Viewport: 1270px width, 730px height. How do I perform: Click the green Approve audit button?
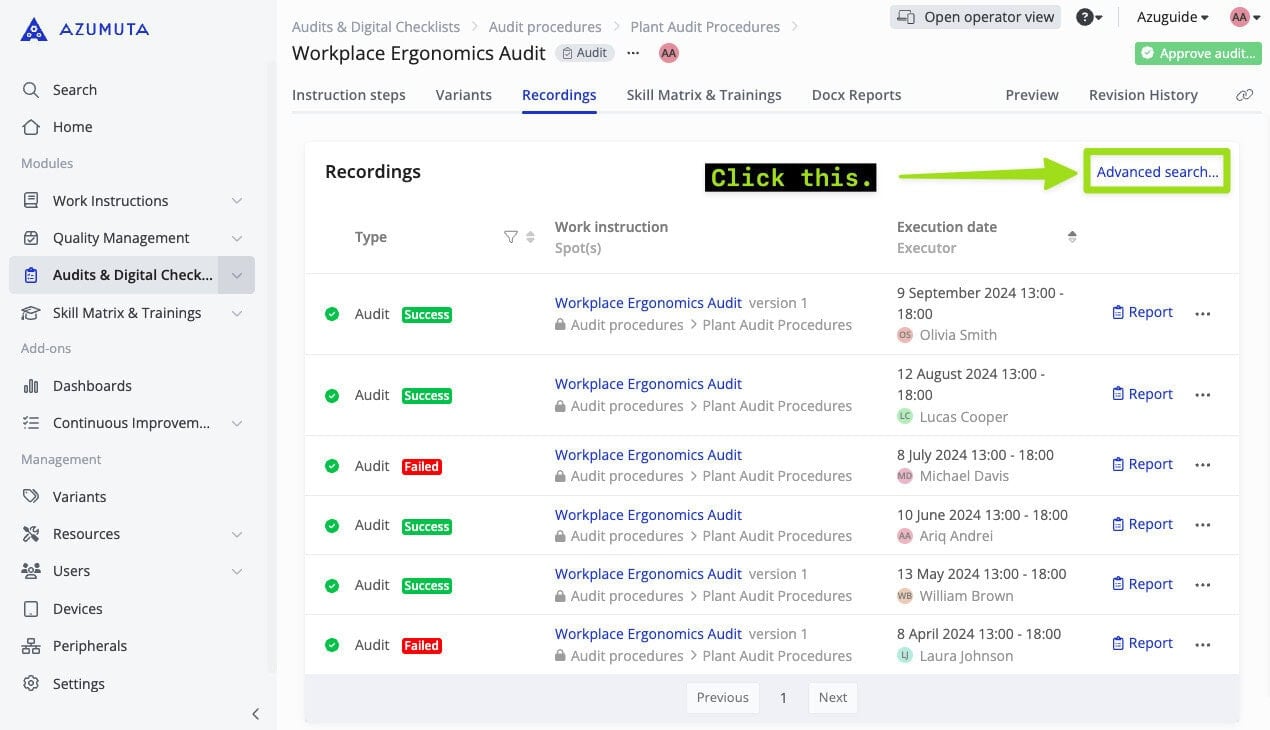click(1197, 53)
